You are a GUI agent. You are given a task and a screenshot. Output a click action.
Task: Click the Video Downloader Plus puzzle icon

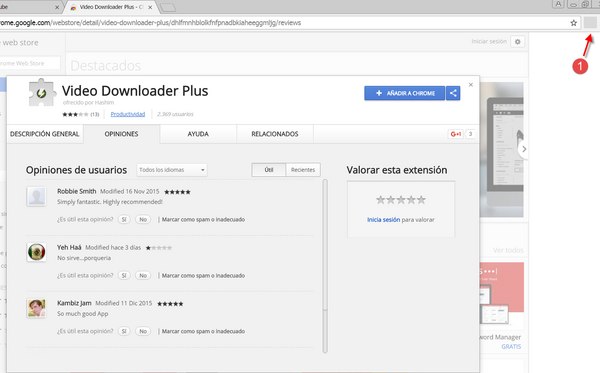coord(41,92)
